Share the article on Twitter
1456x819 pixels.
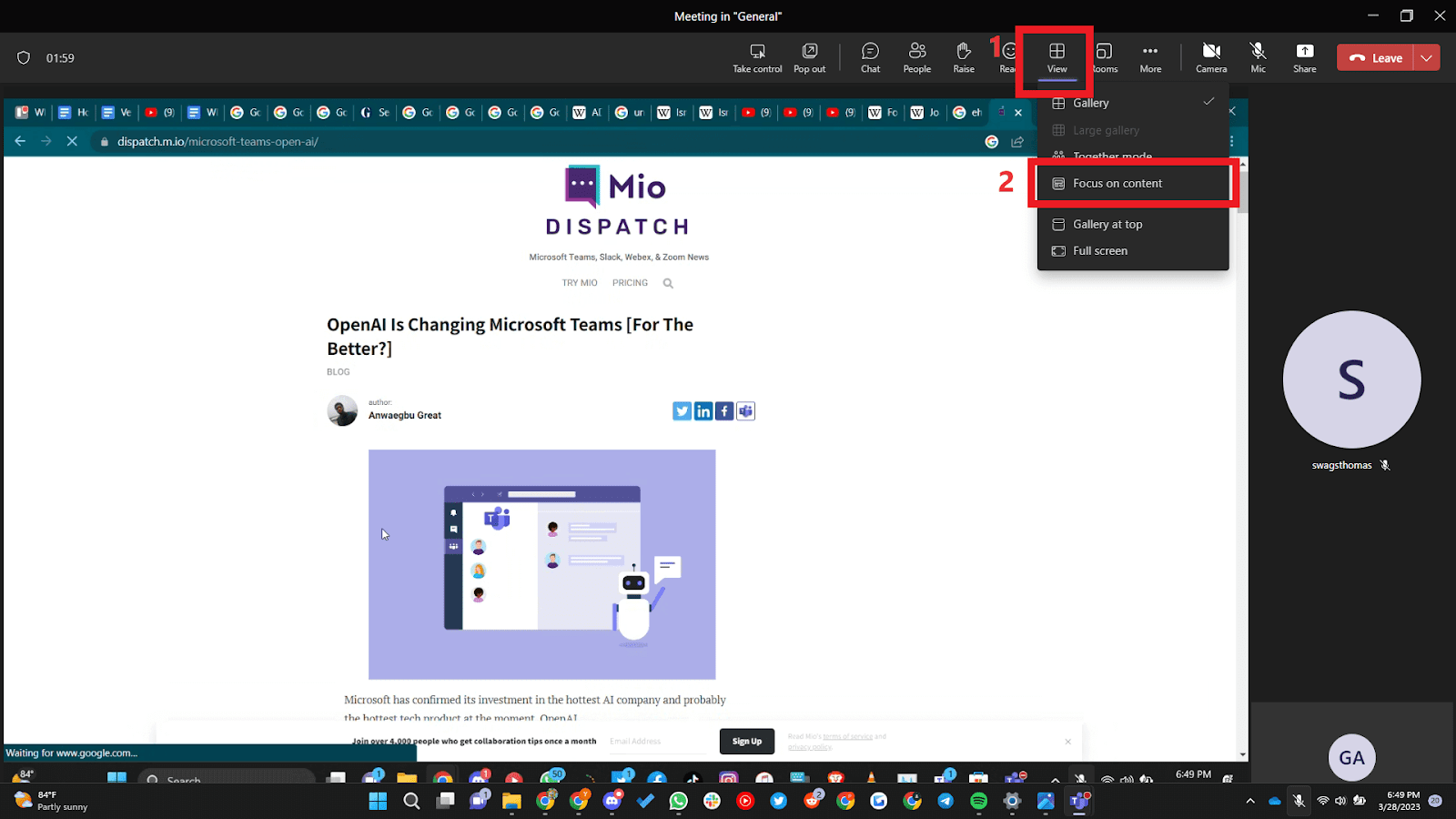click(x=682, y=411)
